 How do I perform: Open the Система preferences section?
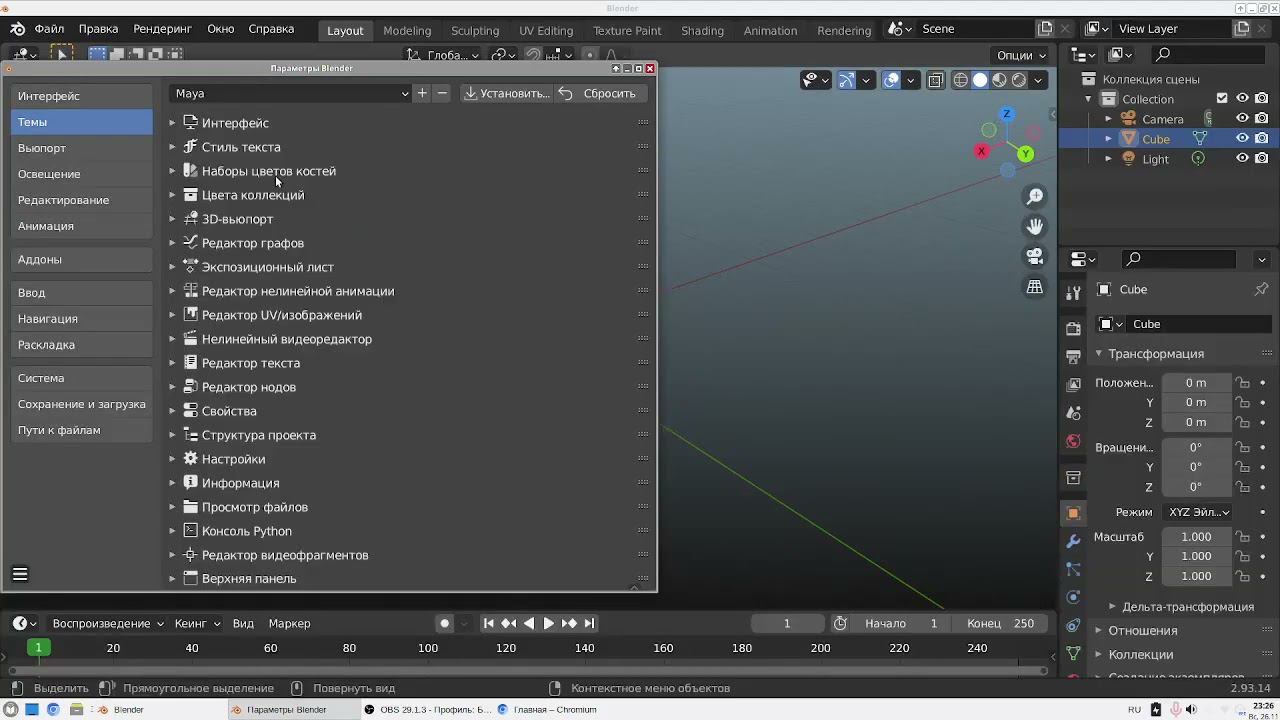point(82,378)
